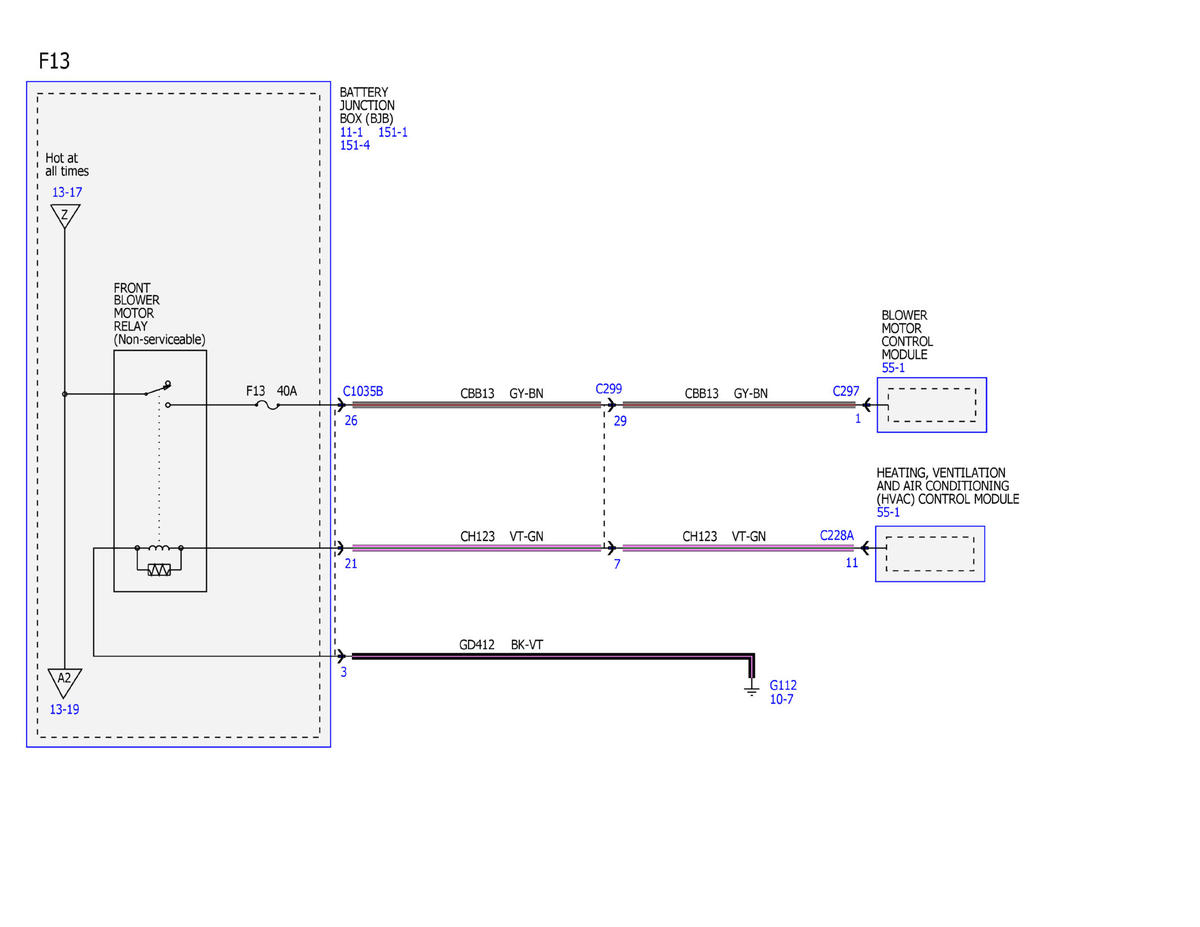Click the C299 connector link
Screen dimensions: 1200x927
(x=609, y=388)
